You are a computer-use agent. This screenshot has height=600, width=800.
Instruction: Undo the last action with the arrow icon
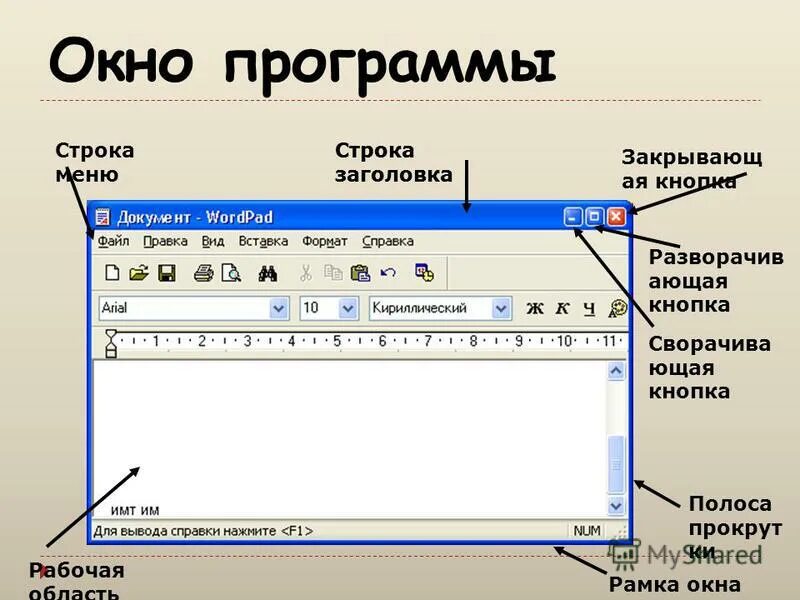coord(387,272)
